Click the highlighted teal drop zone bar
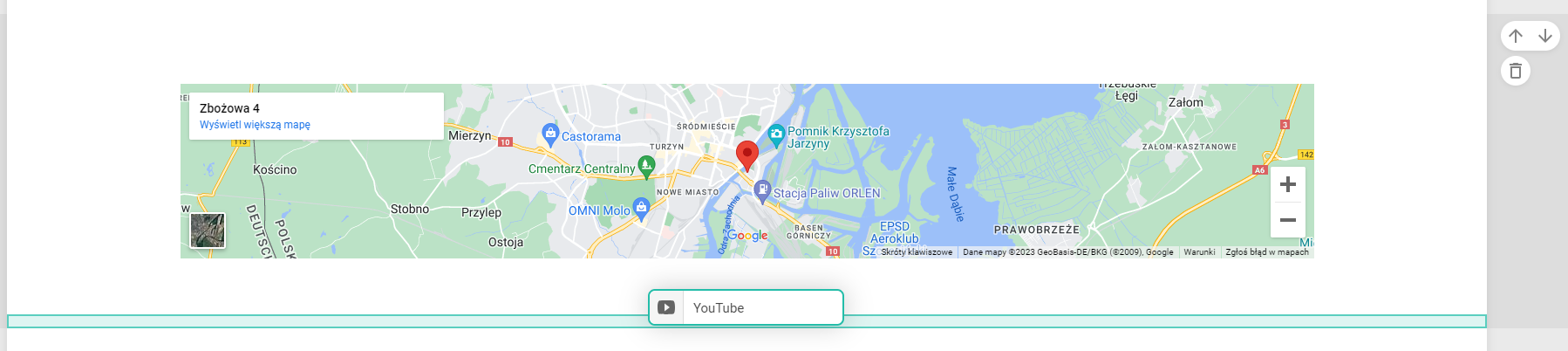 coord(747,321)
